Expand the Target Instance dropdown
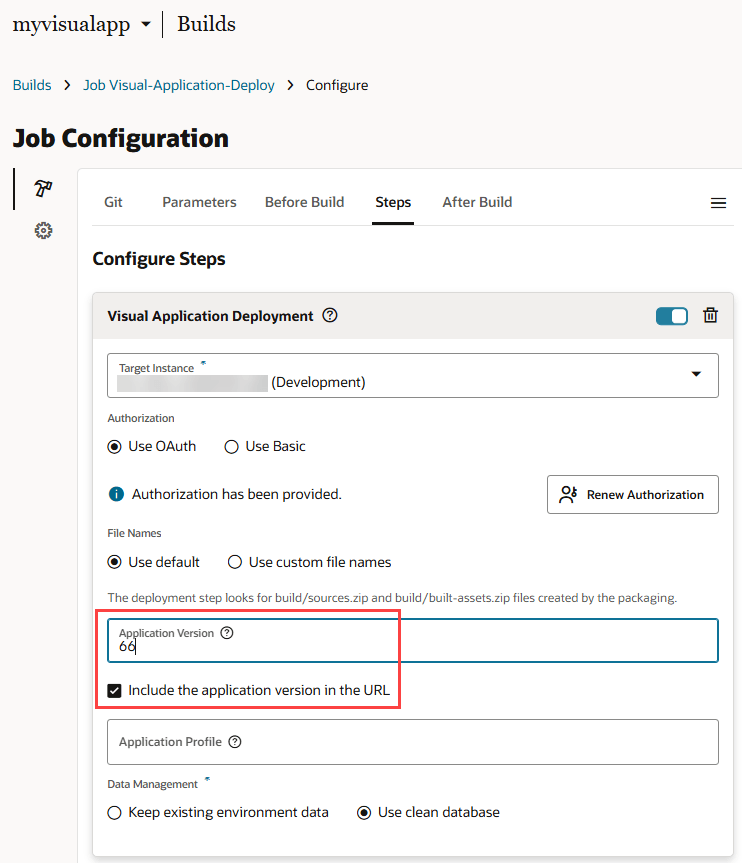The height and width of the screenshot is (863, 742). 696,374
